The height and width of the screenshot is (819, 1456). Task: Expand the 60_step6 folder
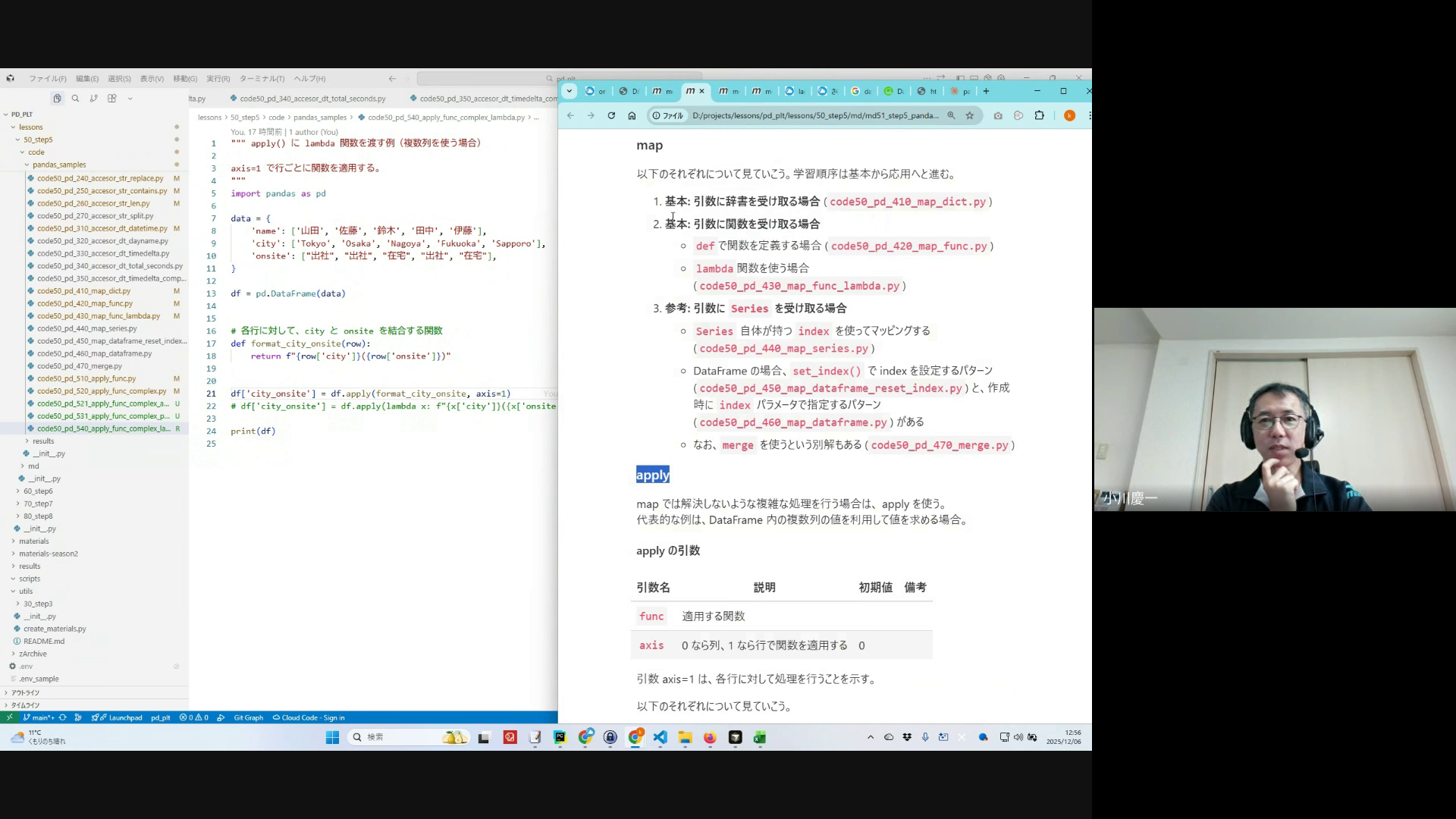coord(37,491)
